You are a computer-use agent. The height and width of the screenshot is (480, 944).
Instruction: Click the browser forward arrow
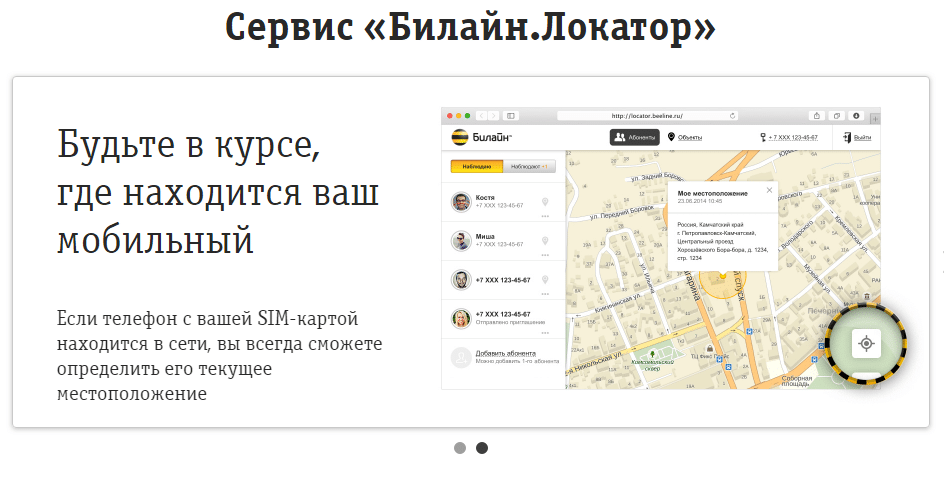click(x=494, y=116)
